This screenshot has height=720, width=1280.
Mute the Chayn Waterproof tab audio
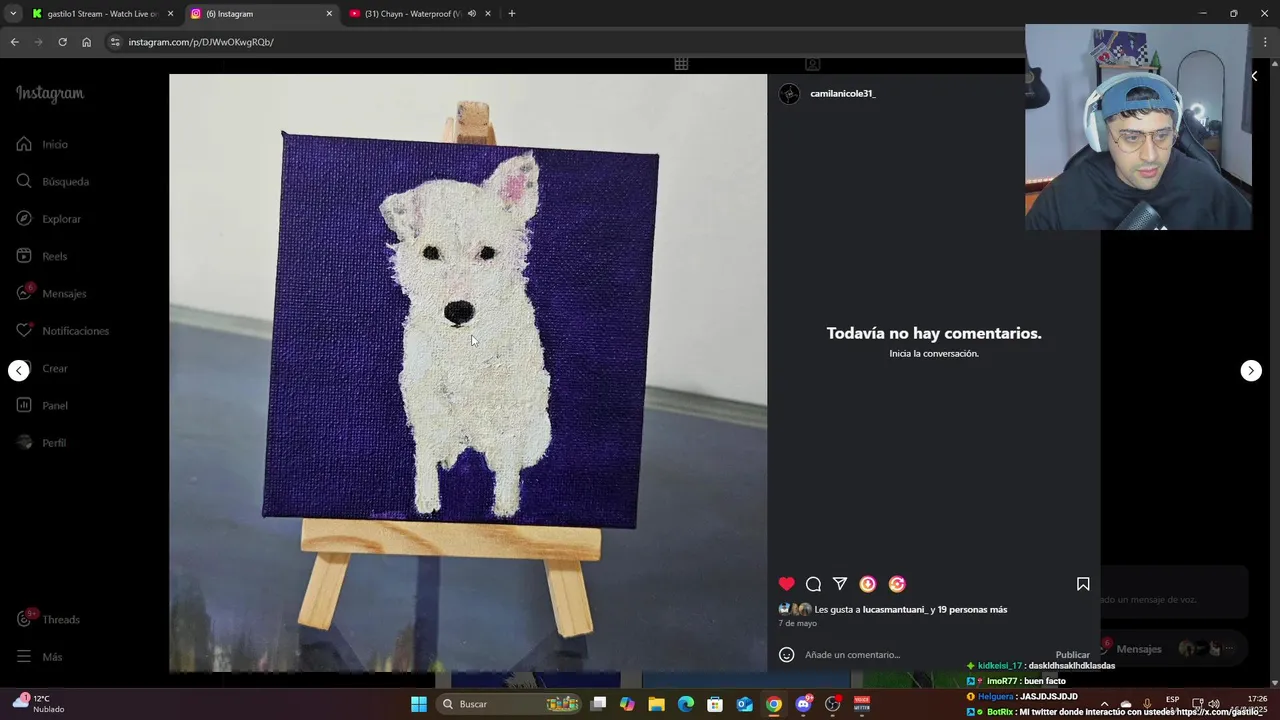click(471, 14)
